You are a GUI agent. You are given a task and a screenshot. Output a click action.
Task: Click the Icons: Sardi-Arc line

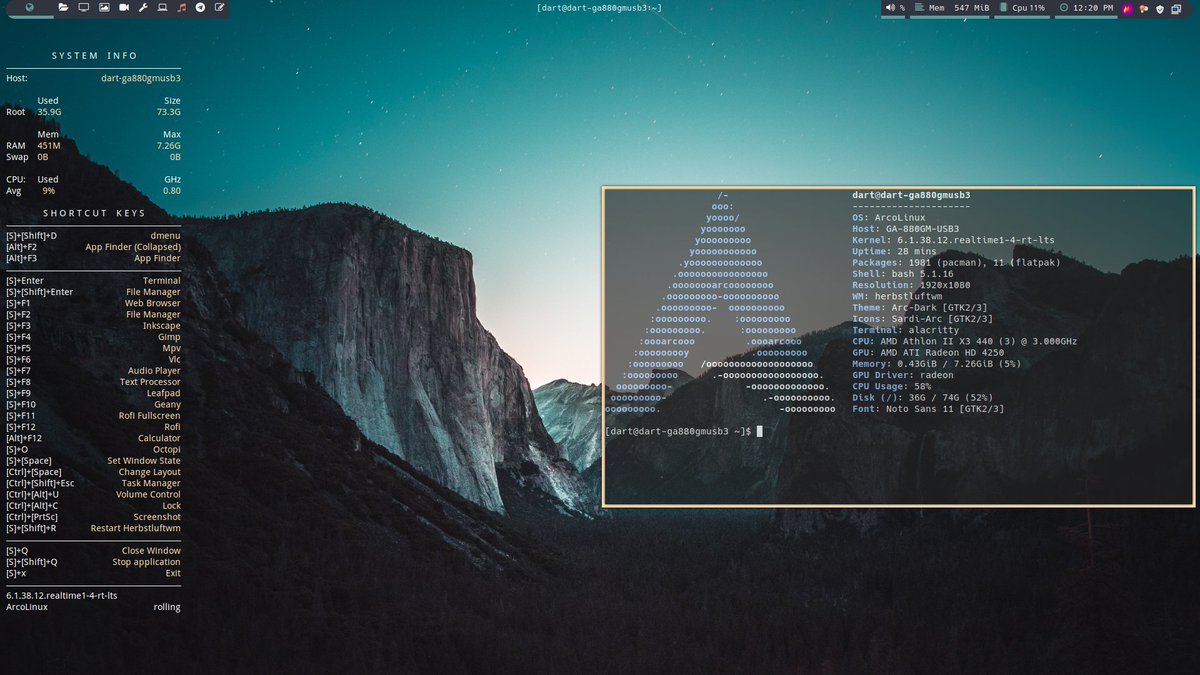pyautogui.click(x=922, y=318)
